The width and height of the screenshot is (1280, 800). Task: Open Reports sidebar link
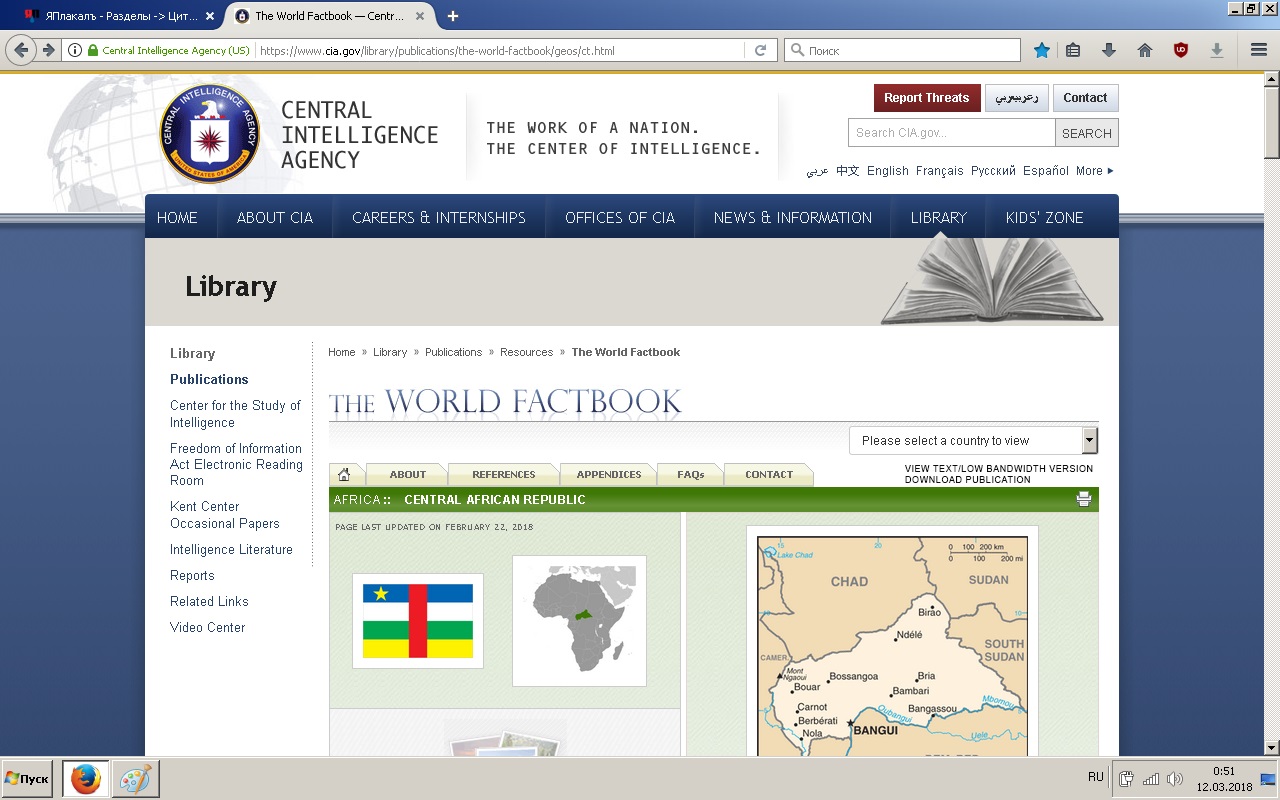point(192,576)
